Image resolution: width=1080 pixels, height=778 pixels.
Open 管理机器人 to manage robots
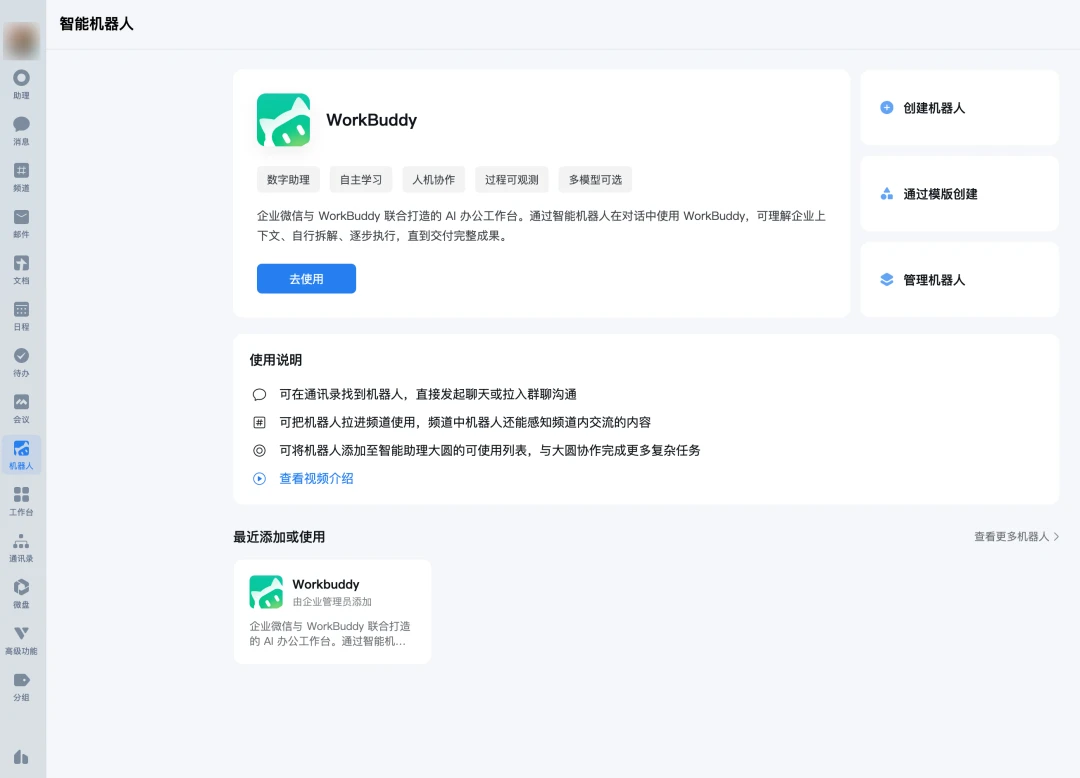959,280
